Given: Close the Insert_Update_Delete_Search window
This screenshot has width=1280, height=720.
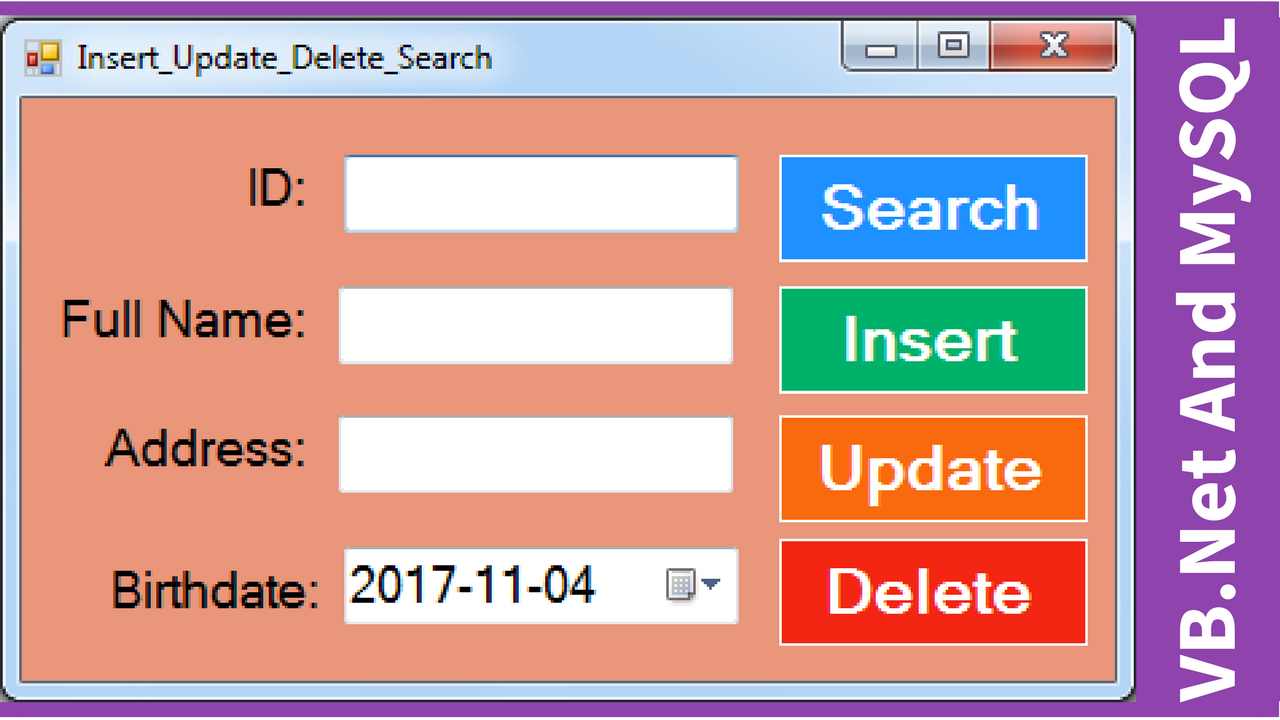Looking at the screenshot, I should [1053, 47].
